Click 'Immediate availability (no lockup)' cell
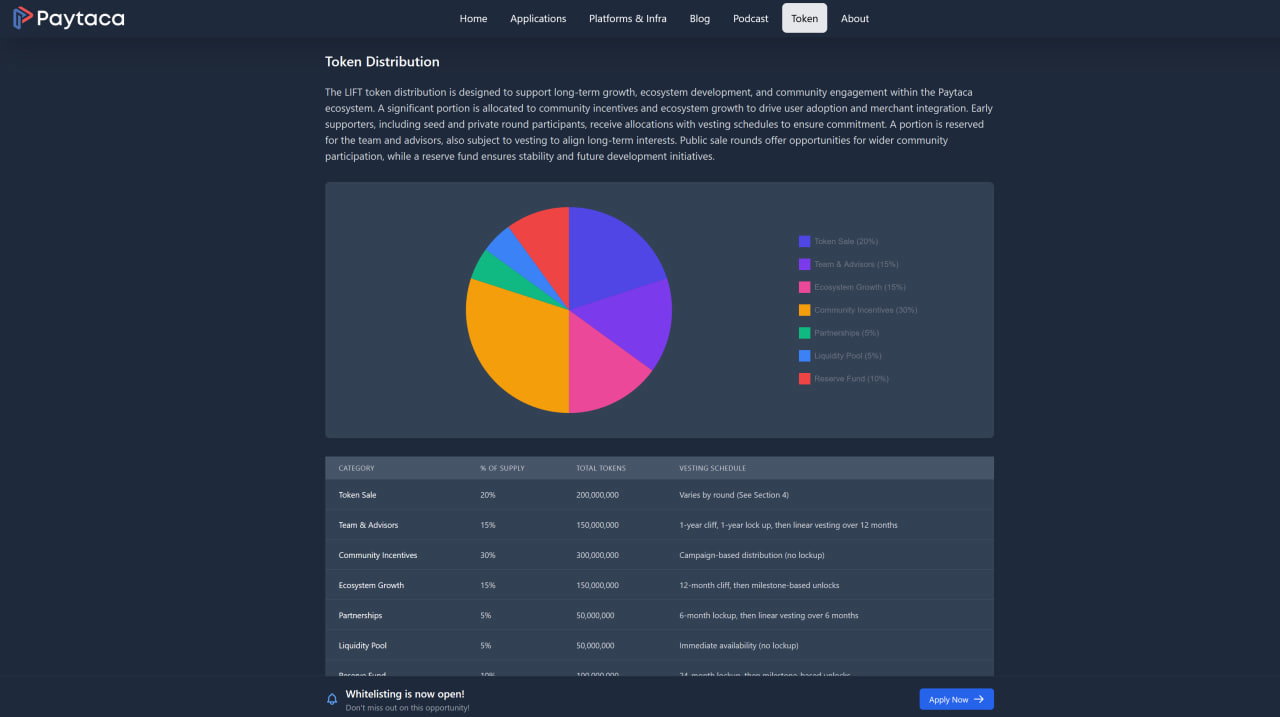The image size is (1280, 717). (739, 645)
